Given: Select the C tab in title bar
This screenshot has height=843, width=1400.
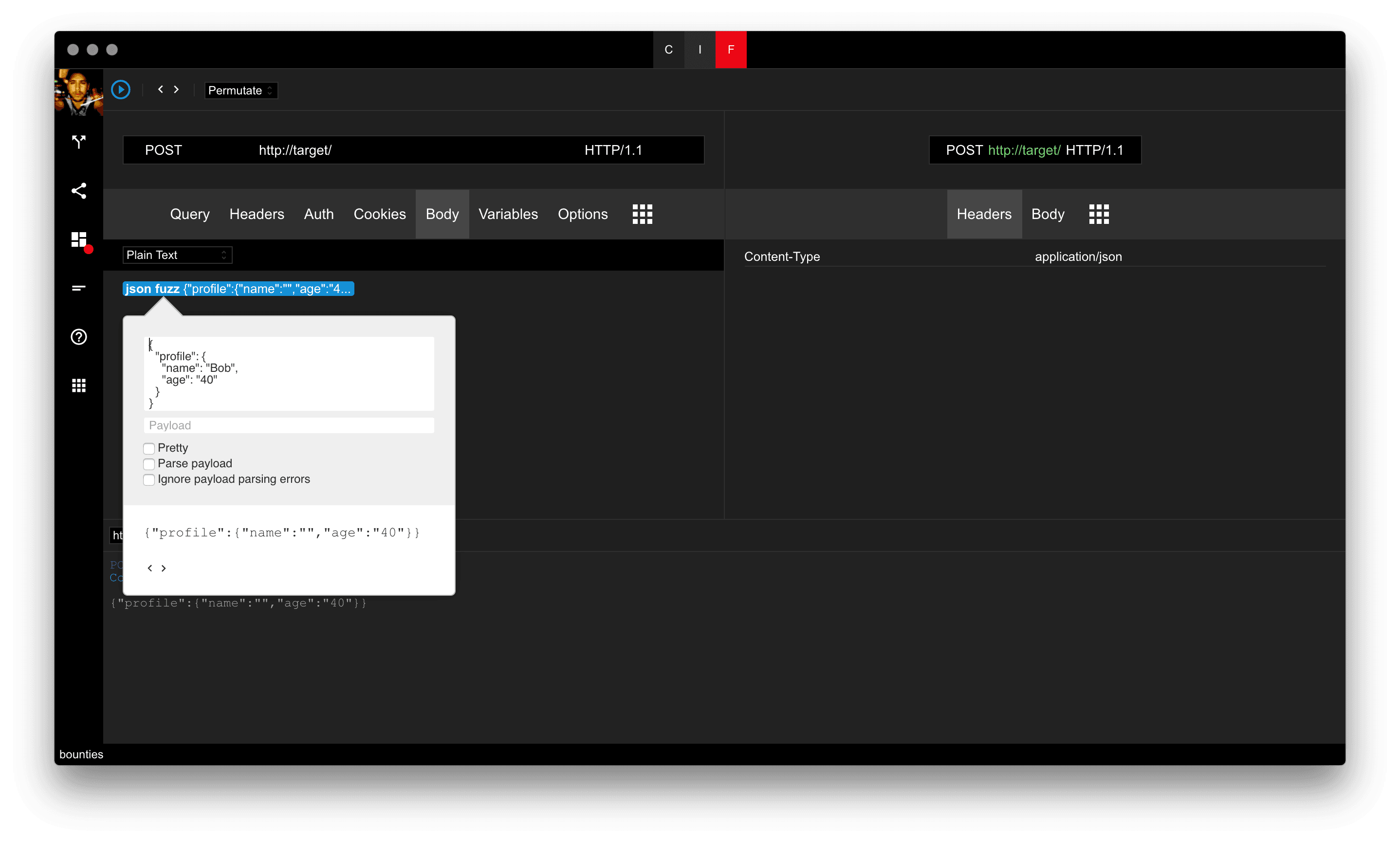Looking at the screenshot, I should pos(668,50).
